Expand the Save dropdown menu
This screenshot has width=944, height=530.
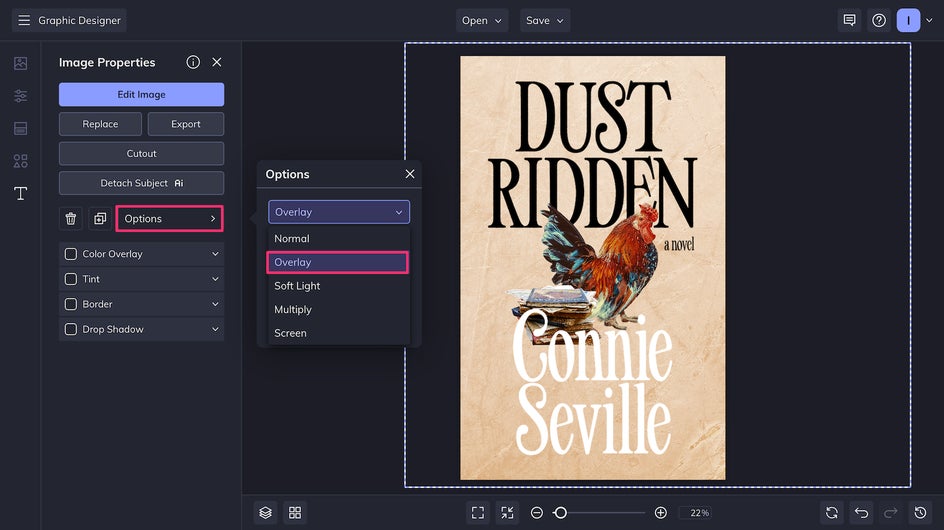click(x=545, y=20)
